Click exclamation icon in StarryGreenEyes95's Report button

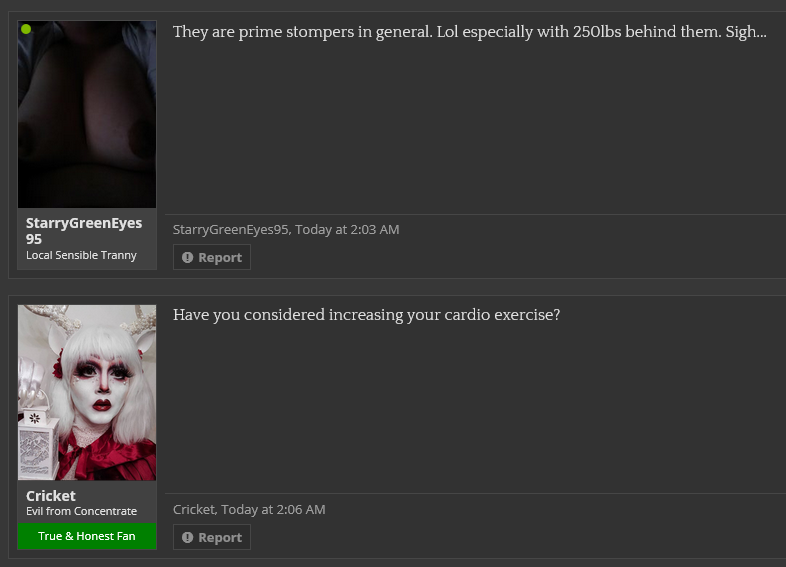point(187,258)
